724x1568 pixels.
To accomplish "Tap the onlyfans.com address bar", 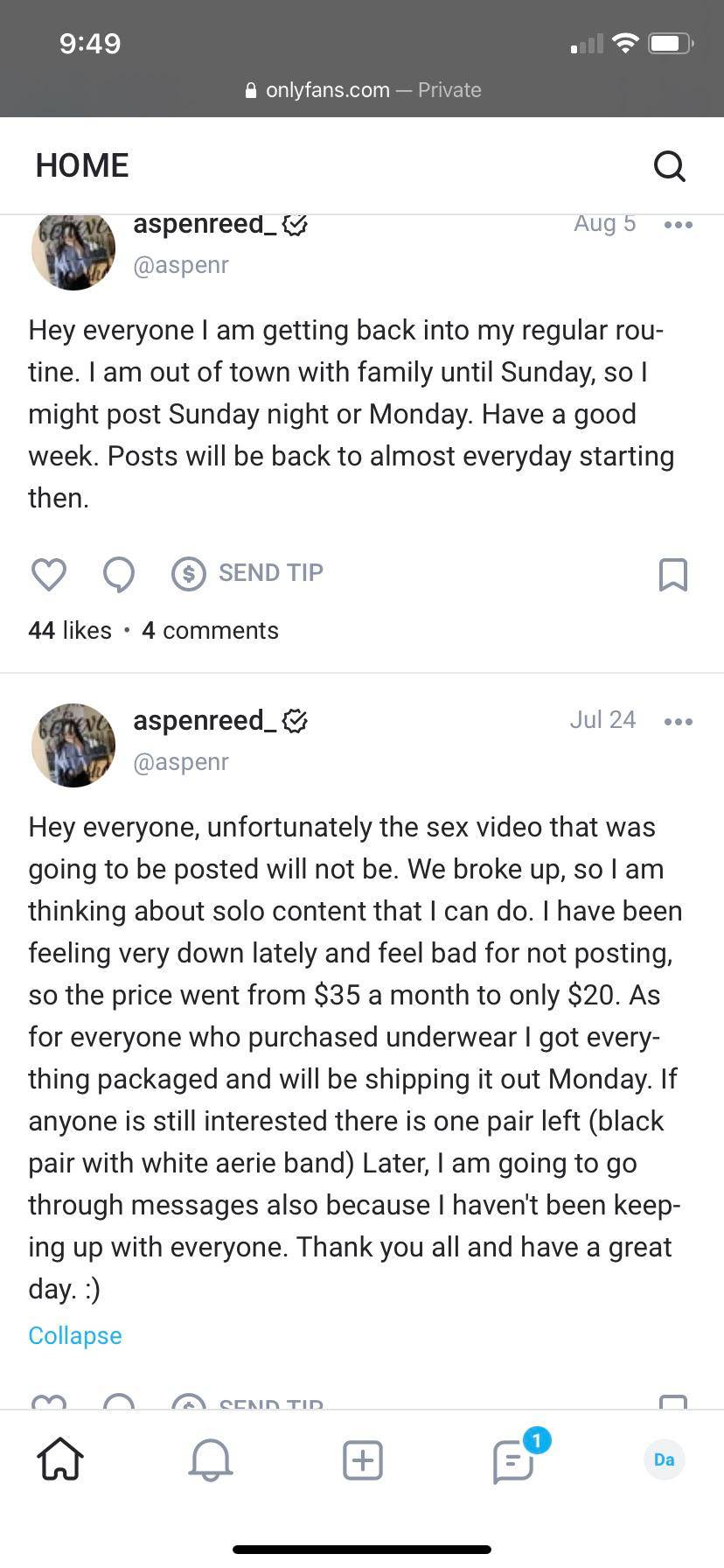I will (362, 90).
